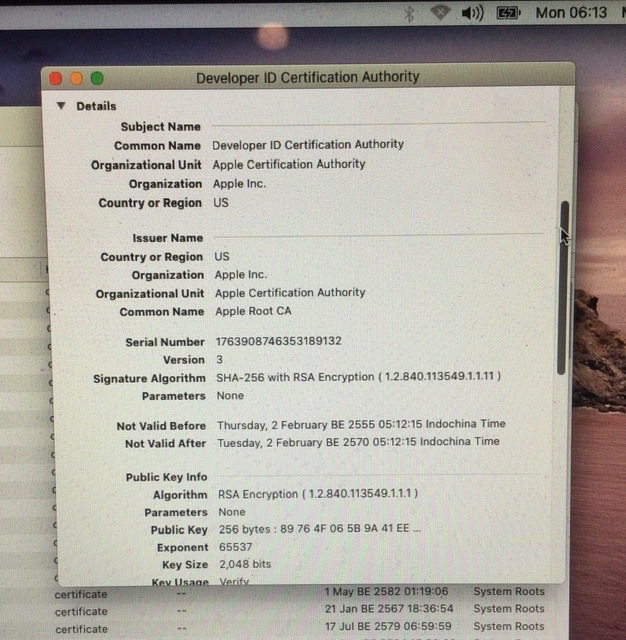Open the battery status icon
Screen dimensions: 626x640
508,13
